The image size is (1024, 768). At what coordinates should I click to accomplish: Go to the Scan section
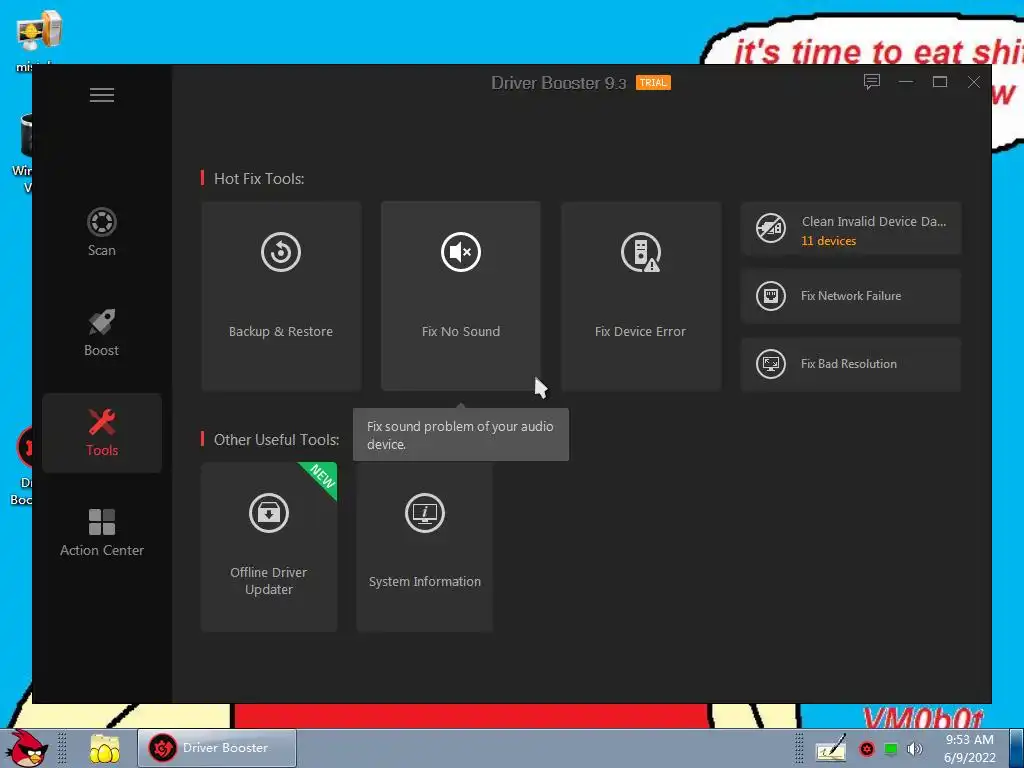click(102, 232)
